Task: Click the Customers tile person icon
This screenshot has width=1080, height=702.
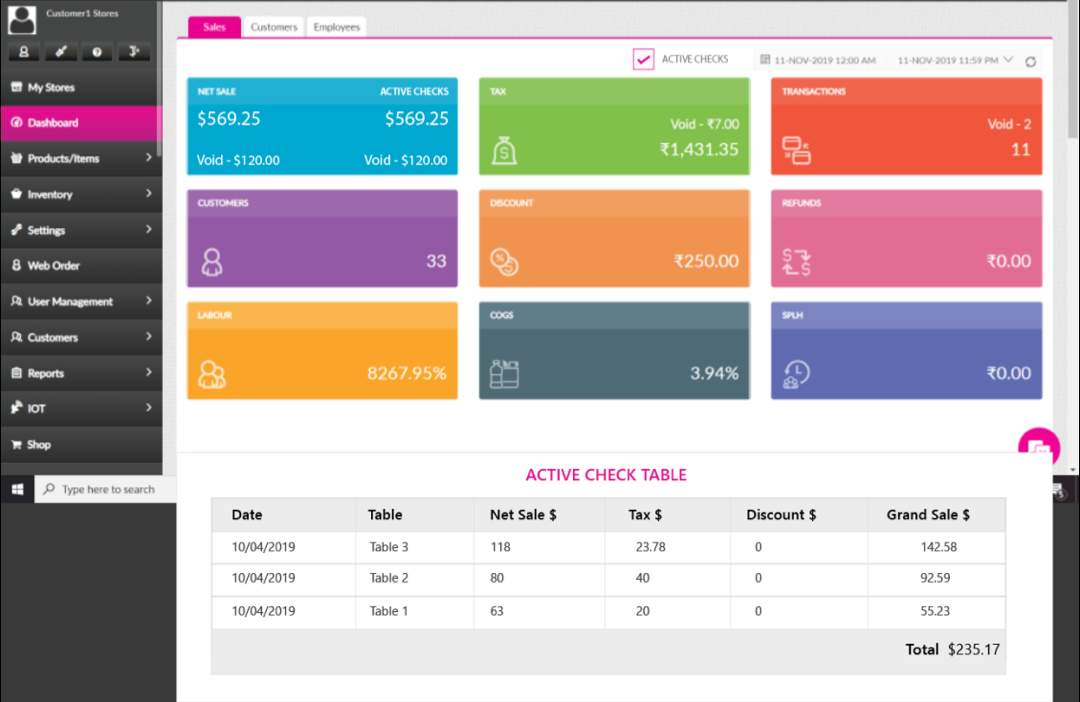Action: click(x=212, y=262)
